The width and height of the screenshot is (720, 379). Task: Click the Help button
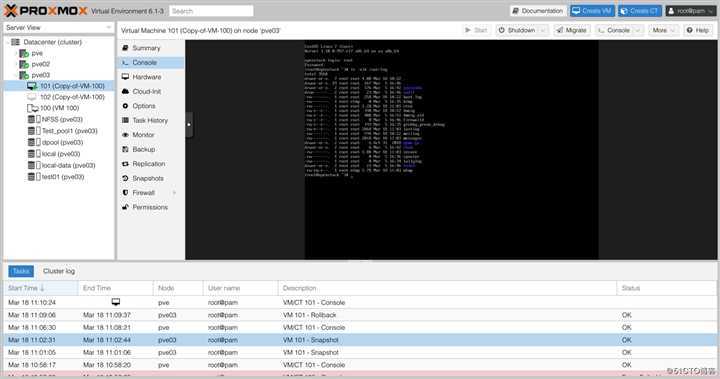(698, 30)
